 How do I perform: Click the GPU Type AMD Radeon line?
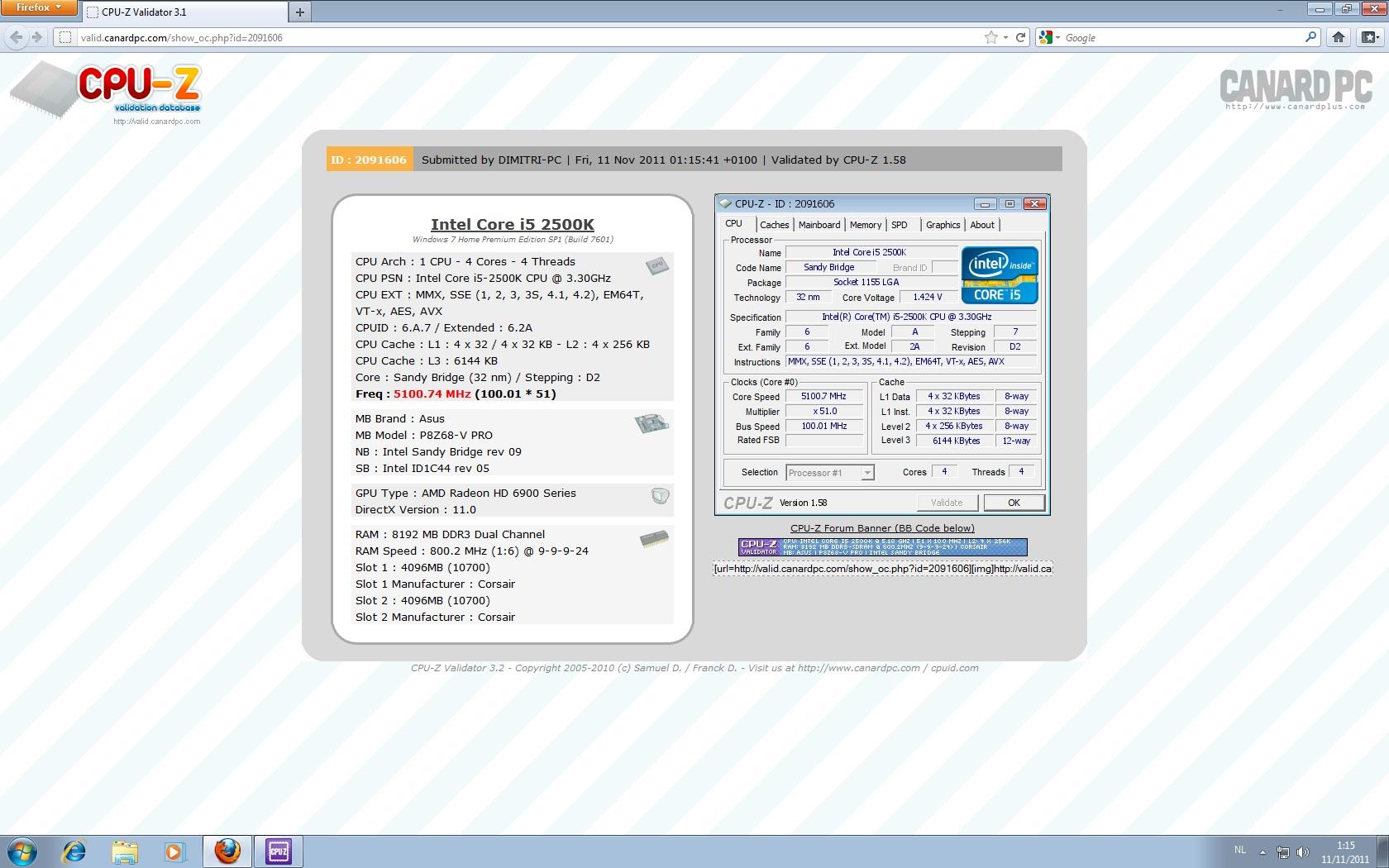[465, 494]
